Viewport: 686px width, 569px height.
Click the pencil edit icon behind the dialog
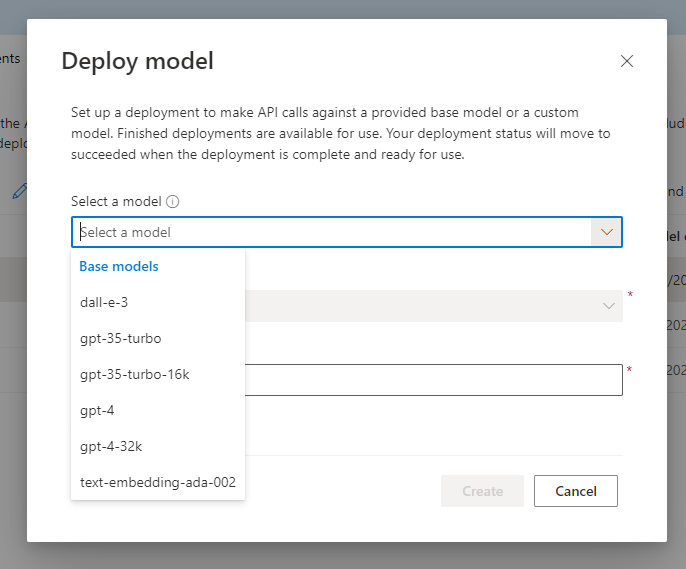(x=20, y=191)
